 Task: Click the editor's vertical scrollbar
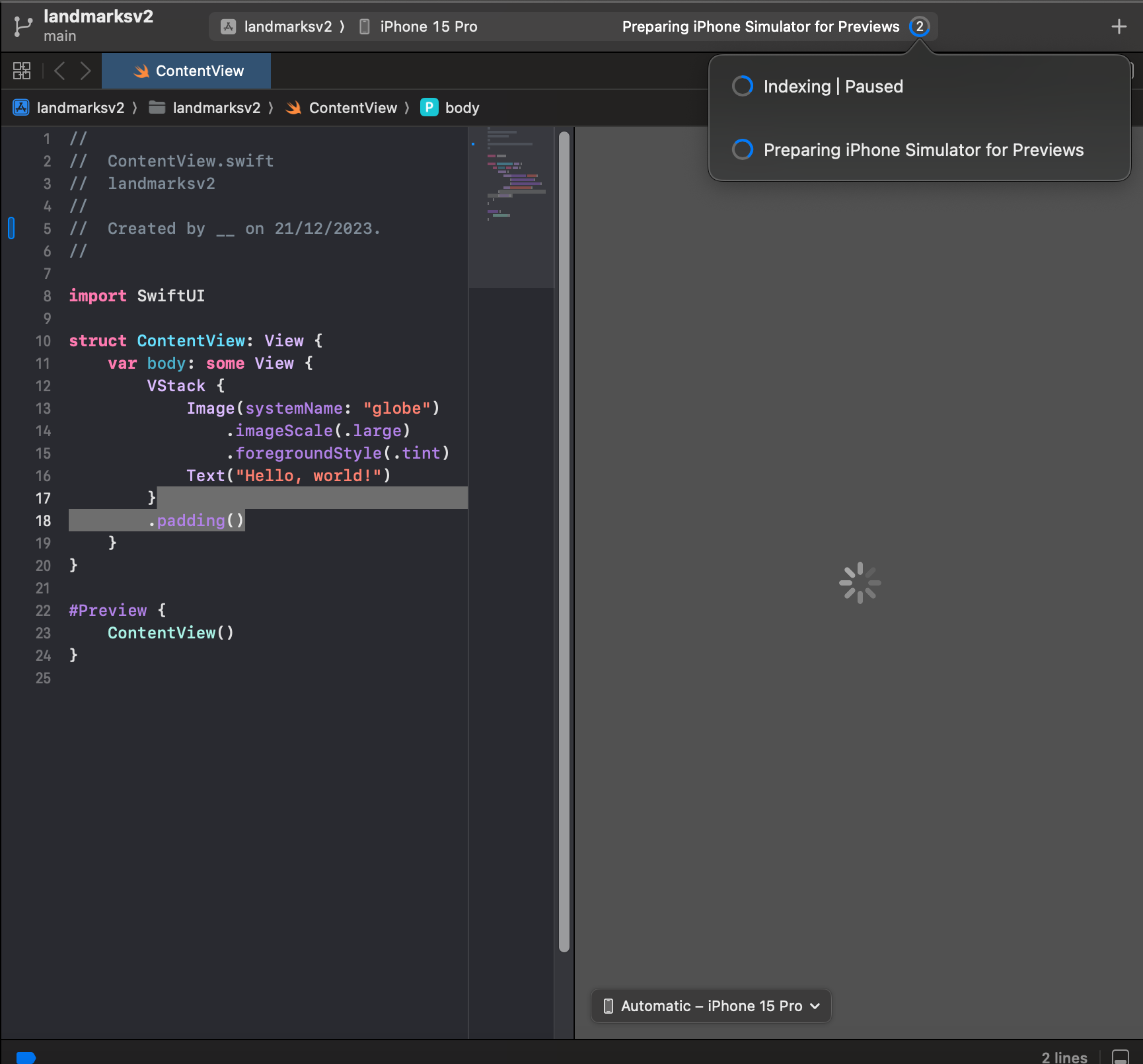[x=564, y=542]
